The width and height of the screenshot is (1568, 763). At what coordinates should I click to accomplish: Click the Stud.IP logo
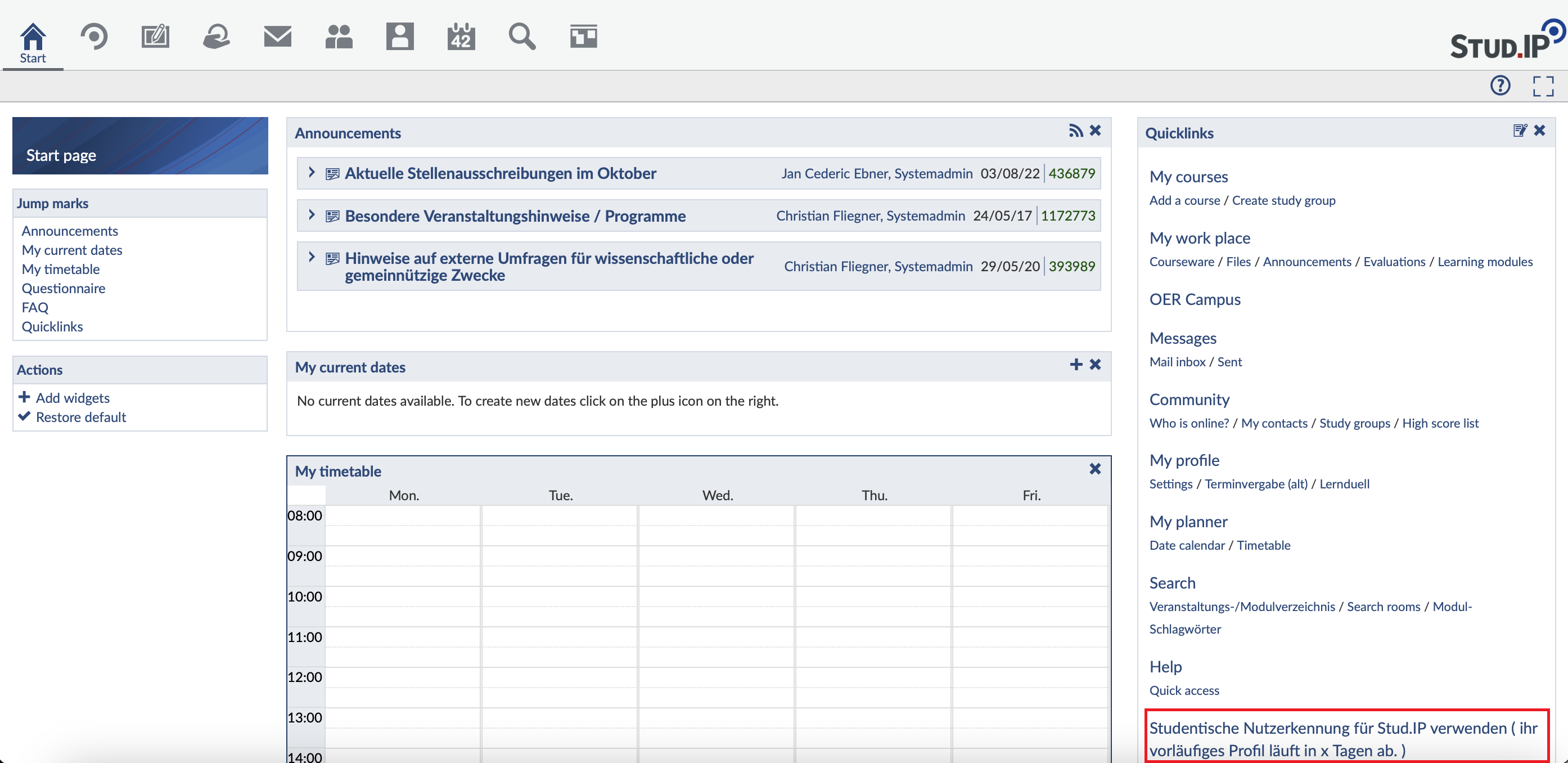click(1507, 39)
